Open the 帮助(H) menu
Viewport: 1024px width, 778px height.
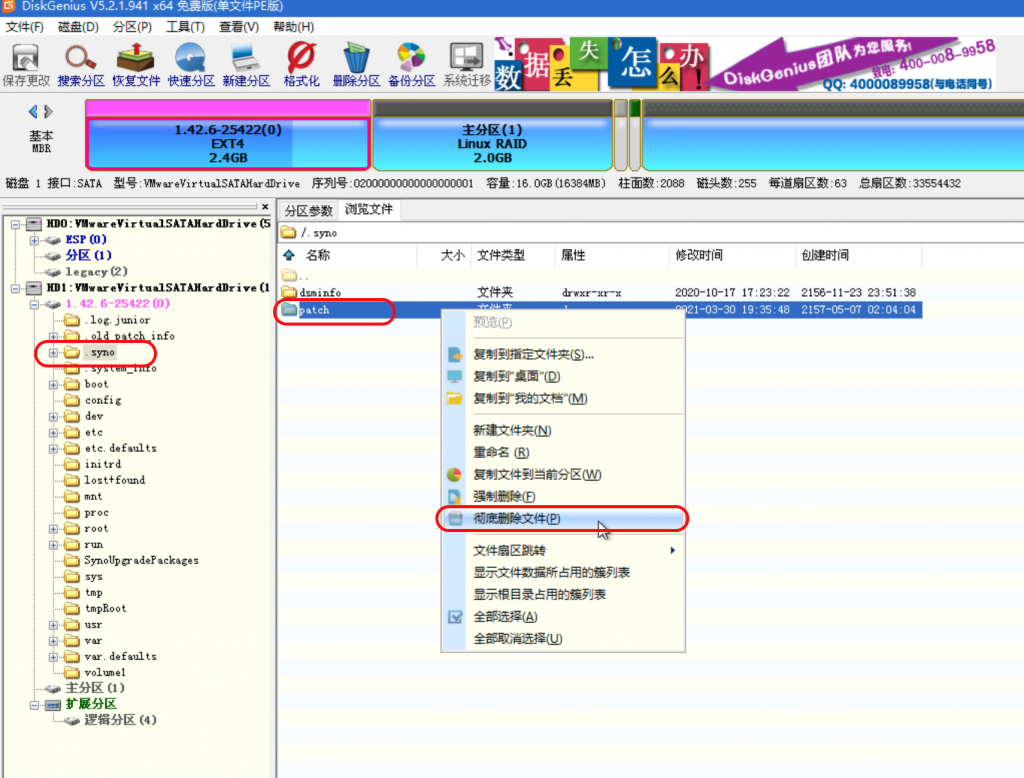[293, 27]
